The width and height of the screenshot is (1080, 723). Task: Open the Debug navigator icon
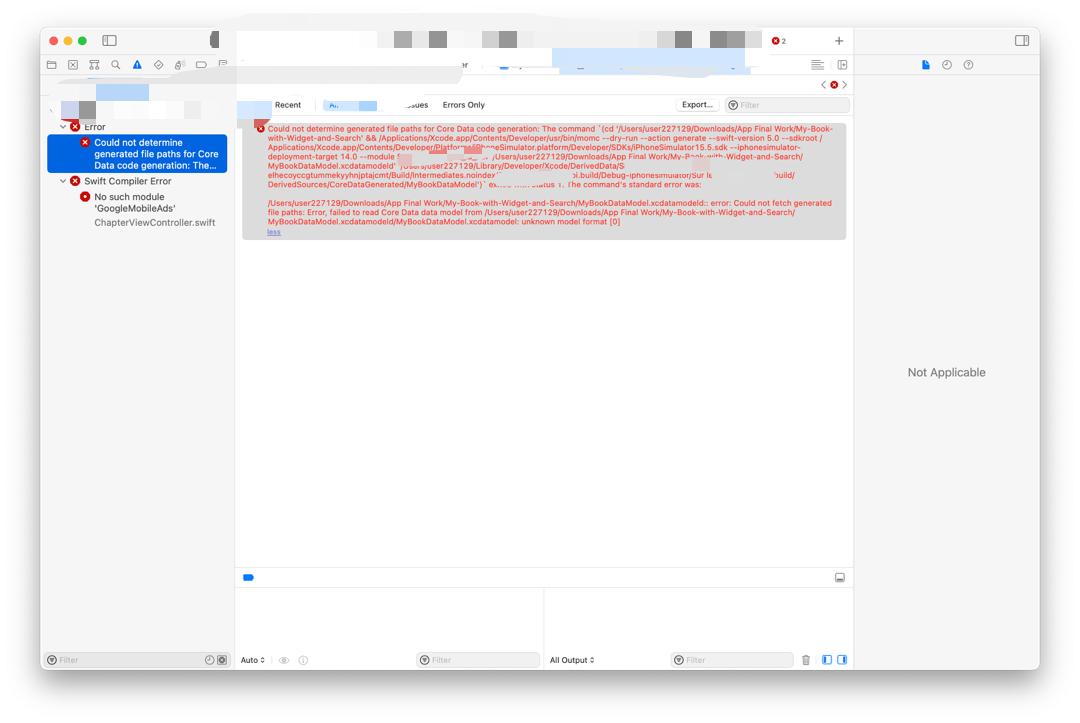tap(179, 65)
